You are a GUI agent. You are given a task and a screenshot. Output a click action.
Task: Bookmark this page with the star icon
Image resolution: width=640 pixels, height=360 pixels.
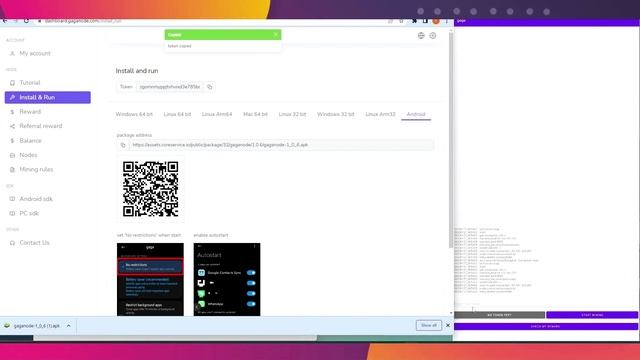(x=402, y=21)
